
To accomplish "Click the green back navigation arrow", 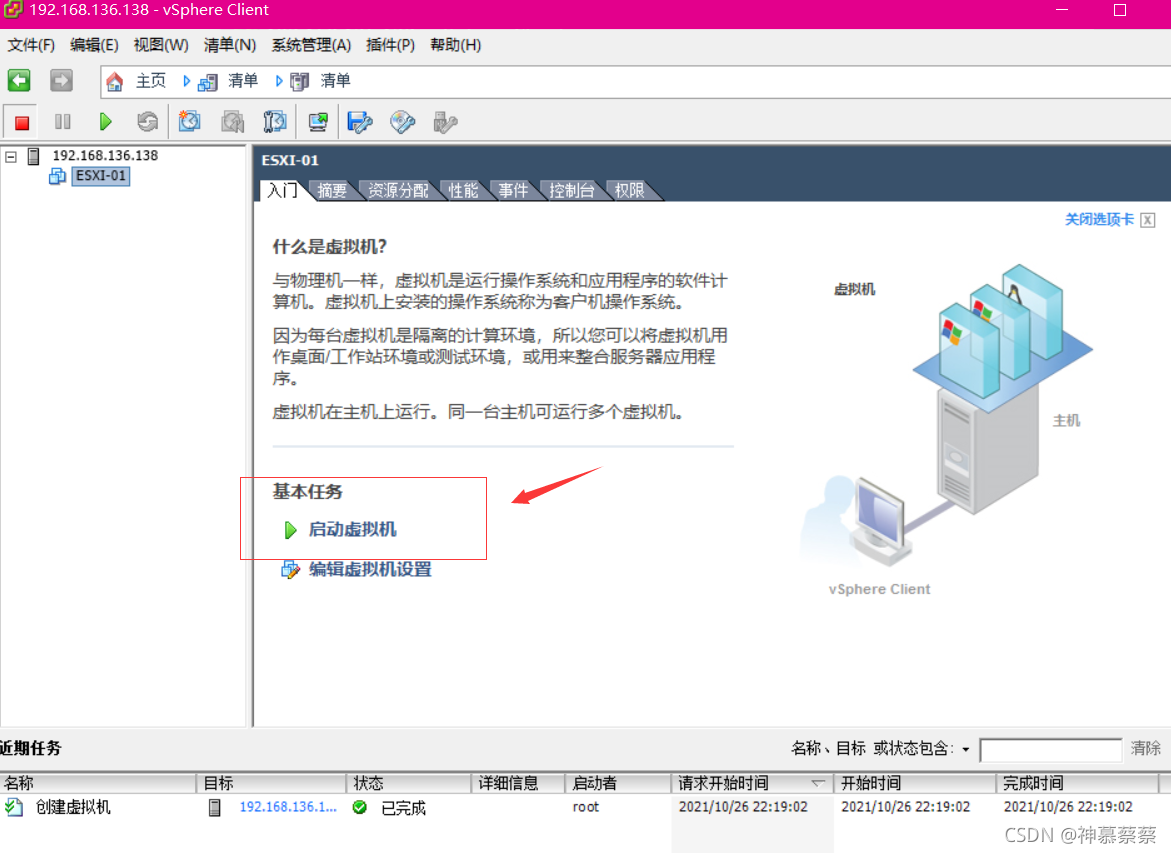I will 19,81.
